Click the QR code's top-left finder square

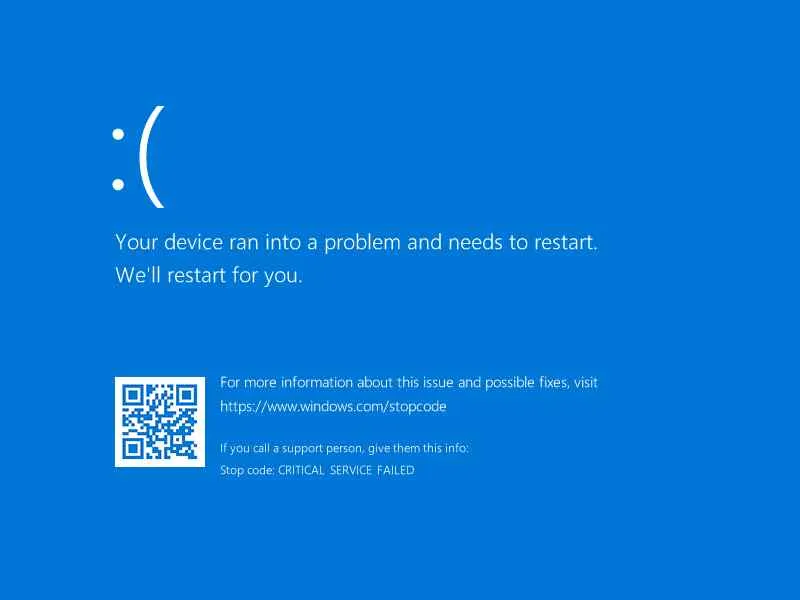pyautogui.click(x=133, y=395)
